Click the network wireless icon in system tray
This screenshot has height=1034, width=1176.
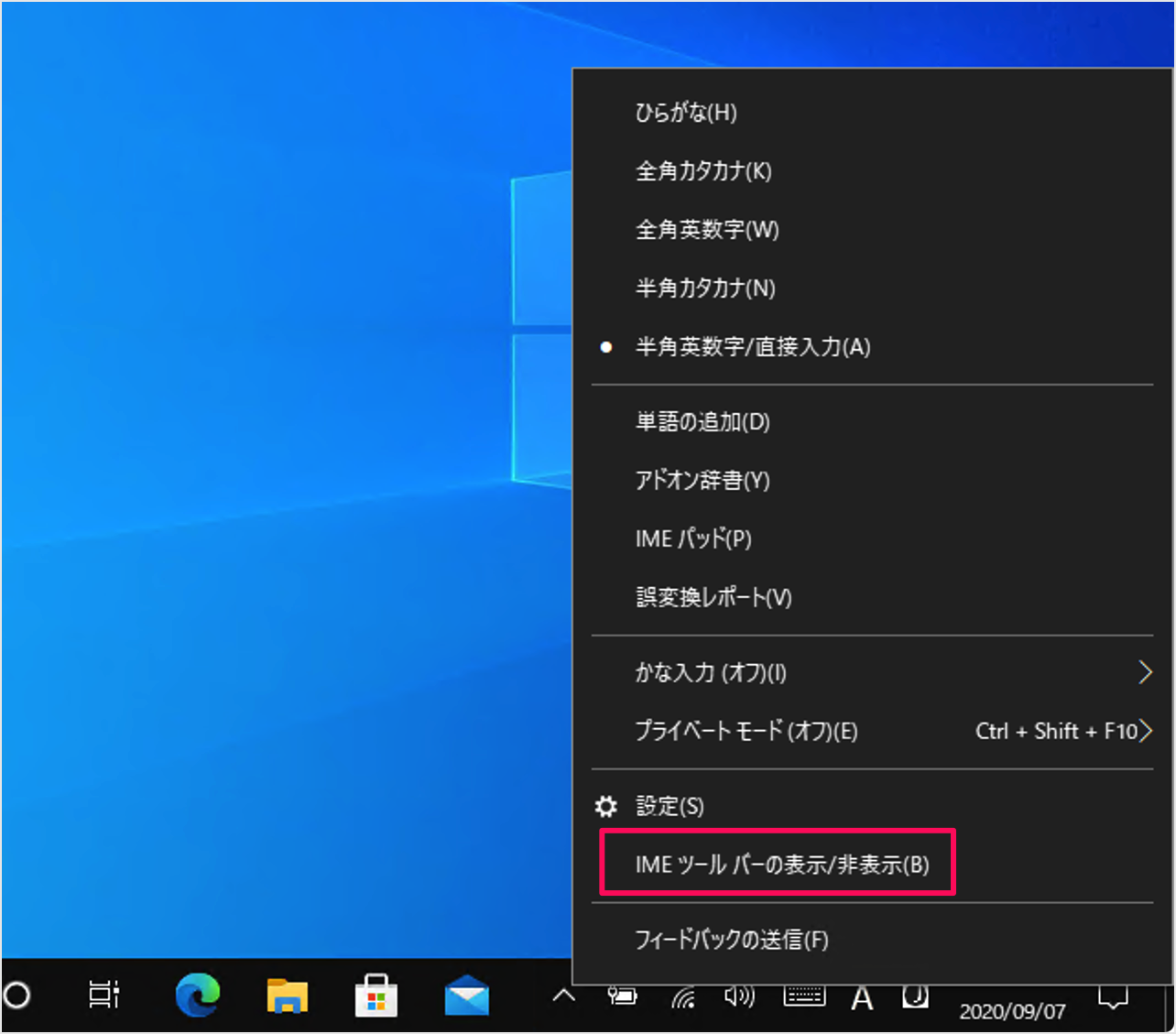[682, 996]
